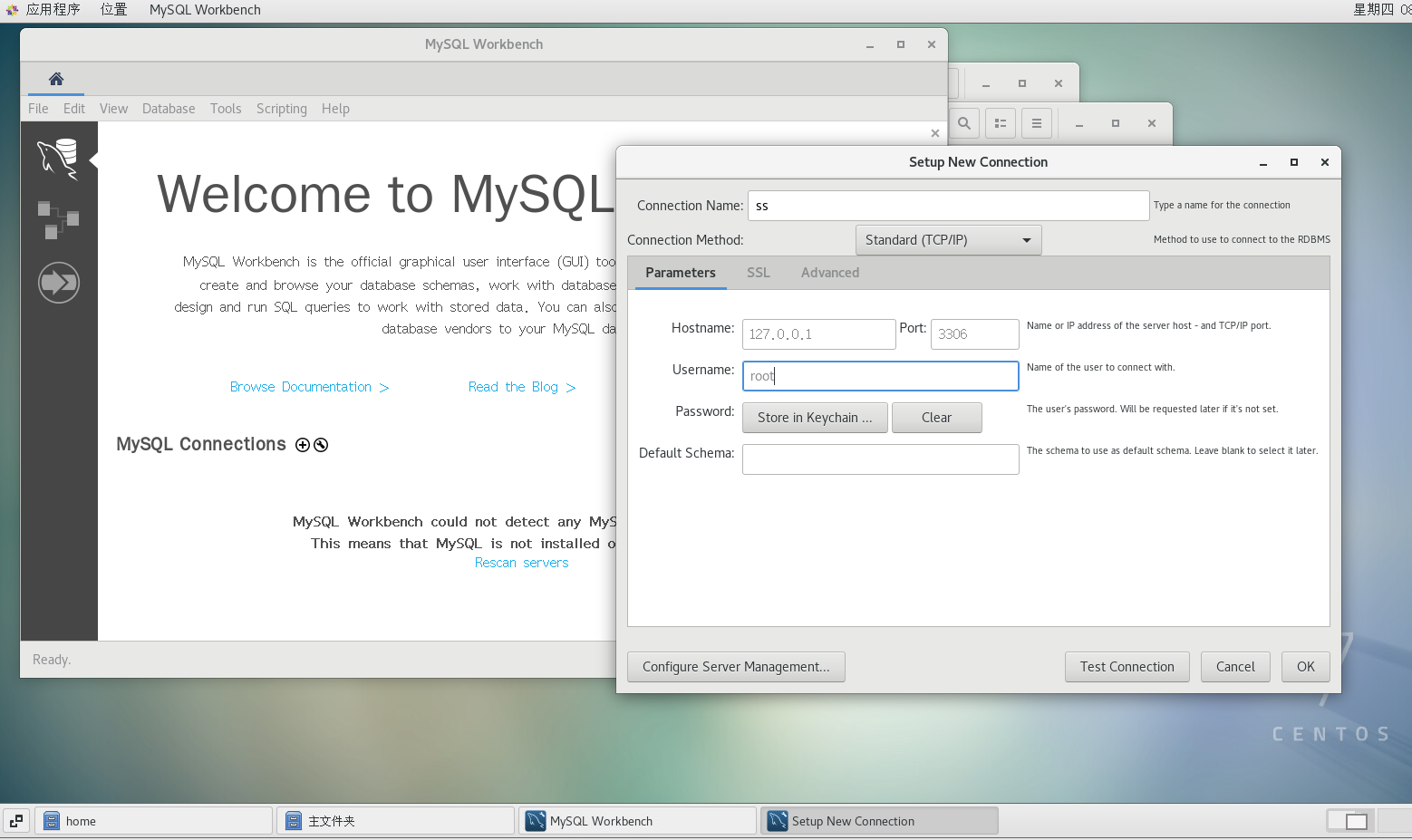The width and height of the screenshot is (1412, 840).
Task: Click the Rescan servers link
Action: coord(521,562)
